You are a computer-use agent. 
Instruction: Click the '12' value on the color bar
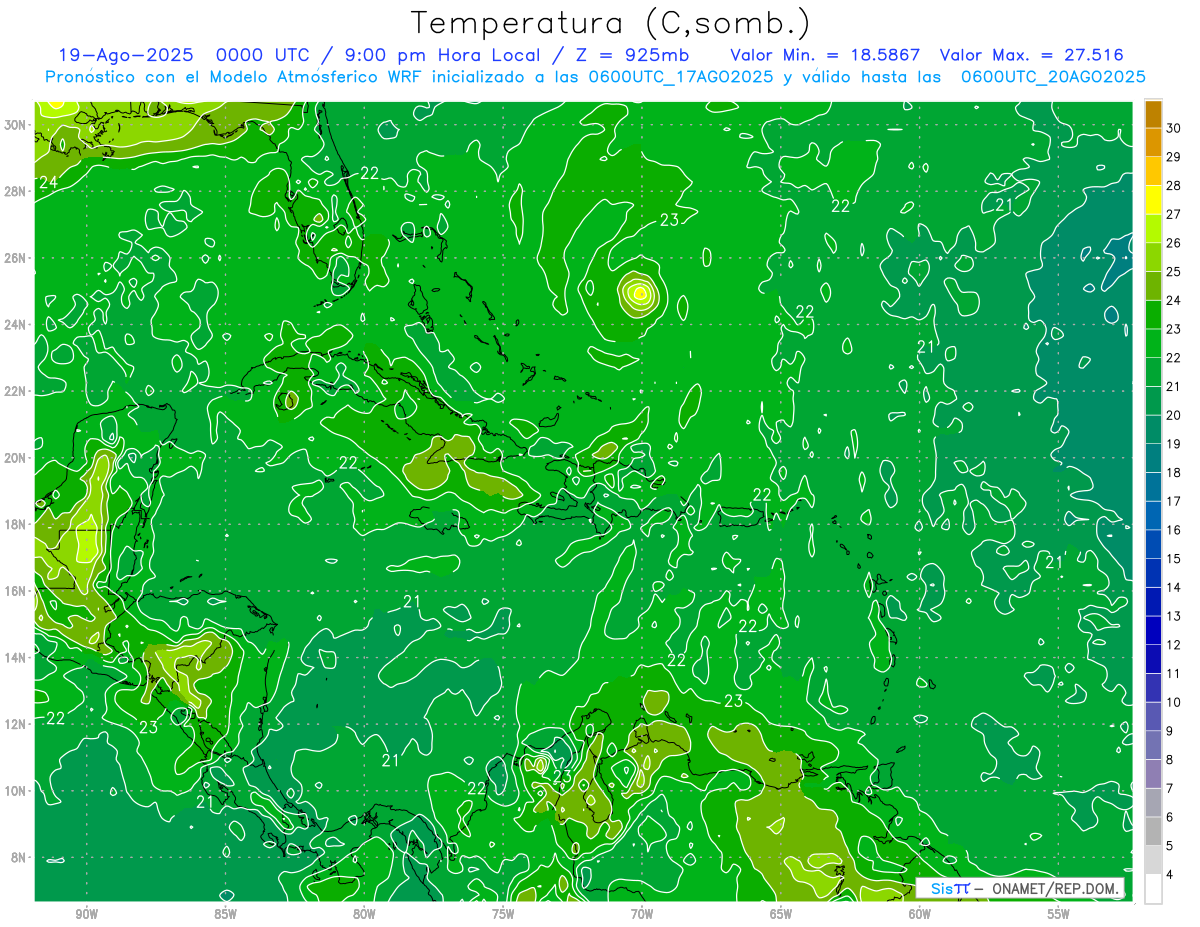(x=1174, y=645)
